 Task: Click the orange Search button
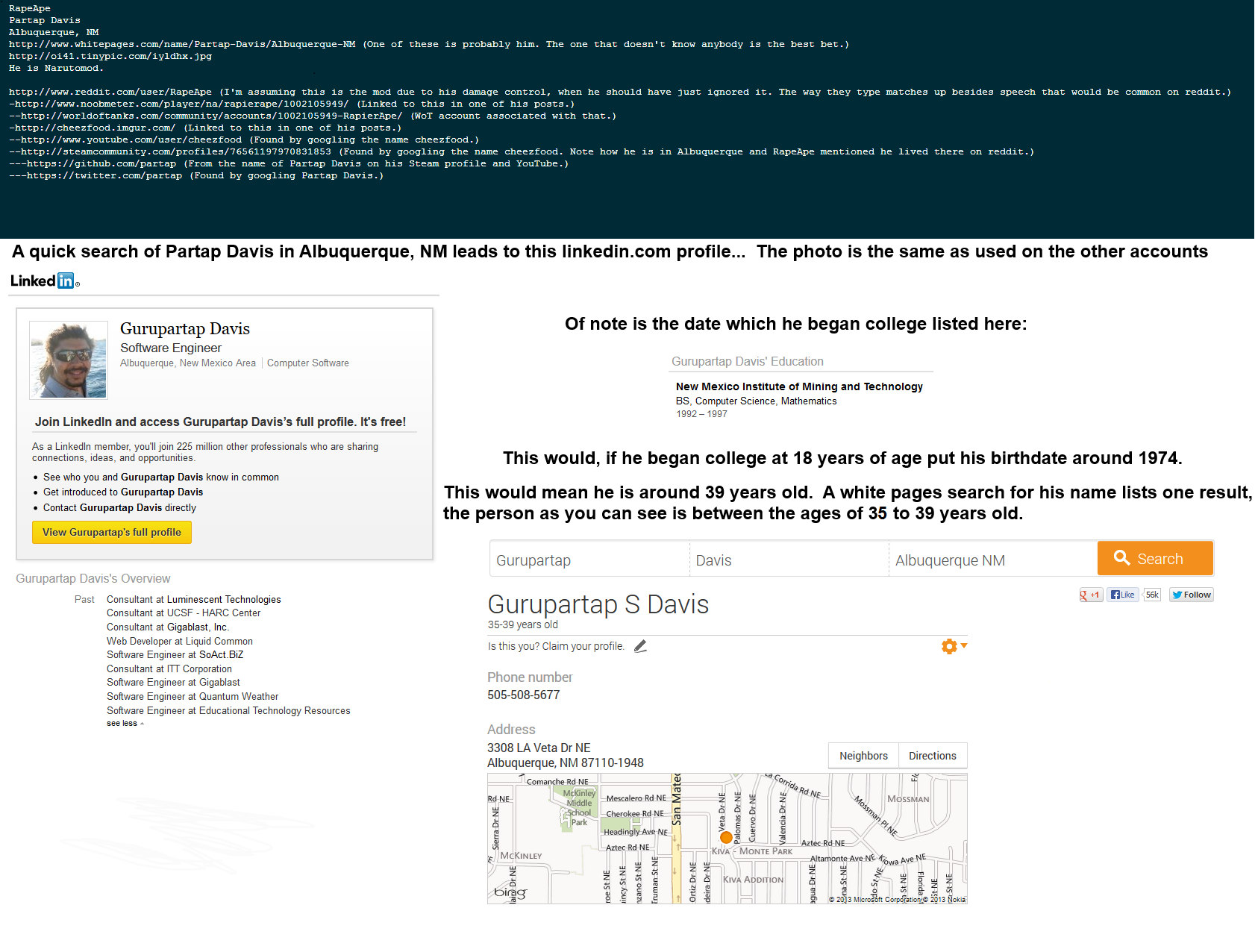1155,558
